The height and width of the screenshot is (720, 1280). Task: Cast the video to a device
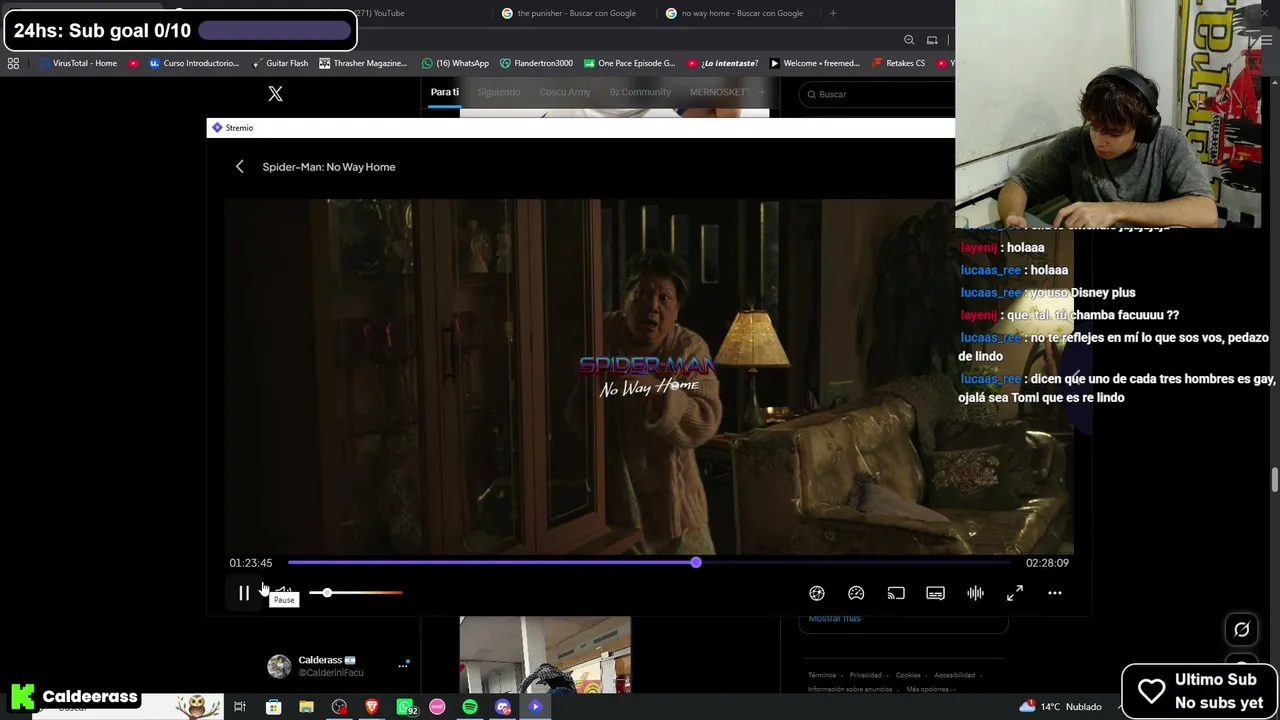(896, 593)
